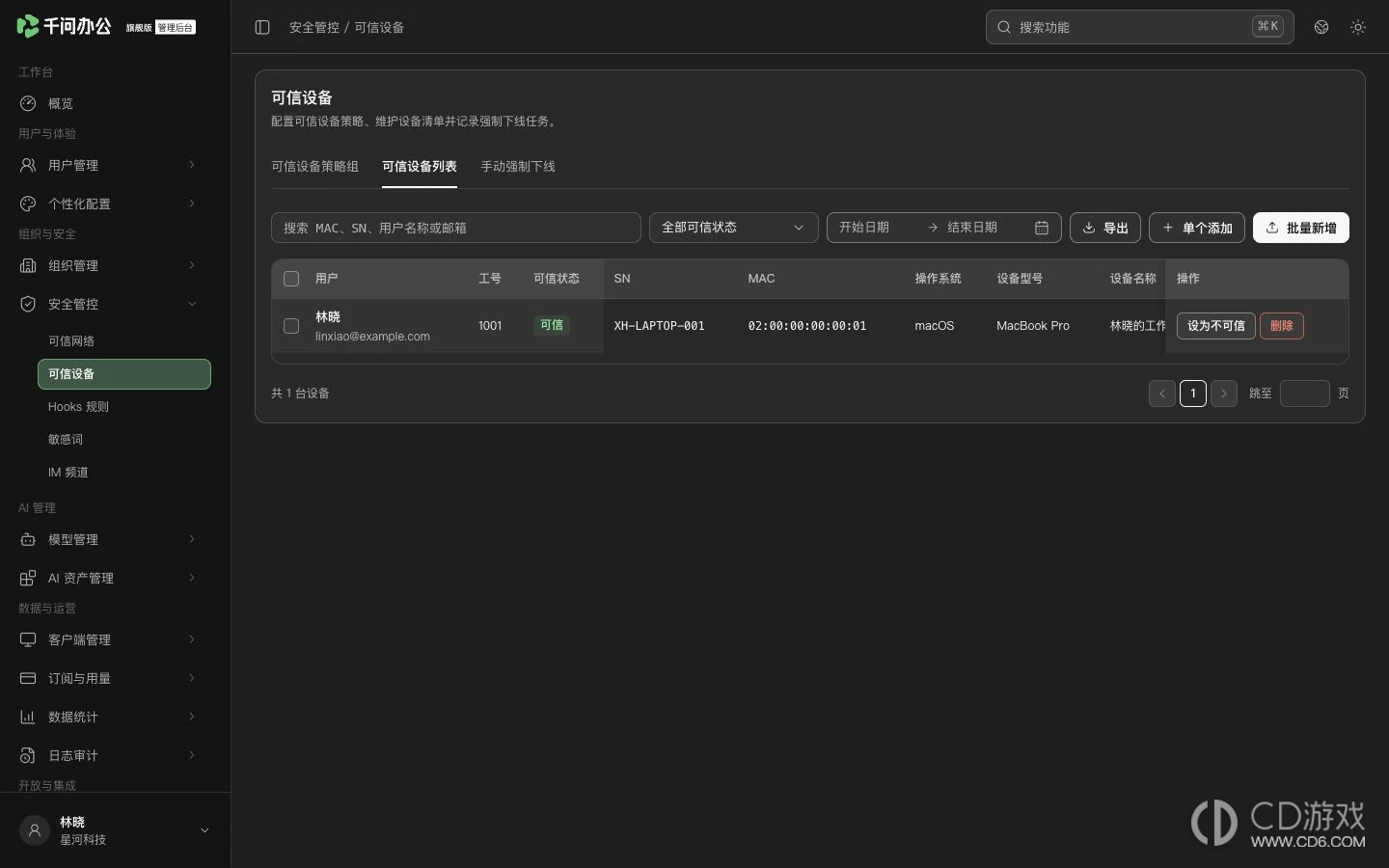Viewport: 1389px width, 868px height.
Task: Switch to 可信设备列表 tab
Action: pos(420,167)
